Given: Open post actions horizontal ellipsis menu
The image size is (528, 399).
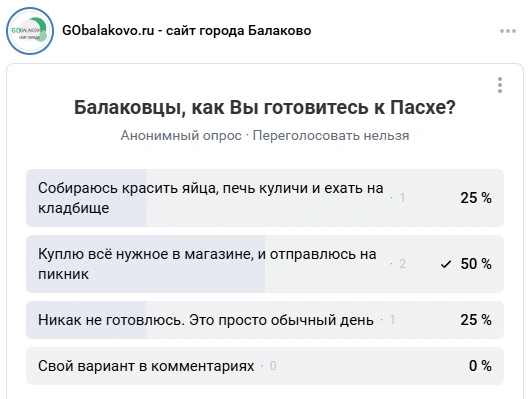Looking at the screenshot, I should click(508, 31).
